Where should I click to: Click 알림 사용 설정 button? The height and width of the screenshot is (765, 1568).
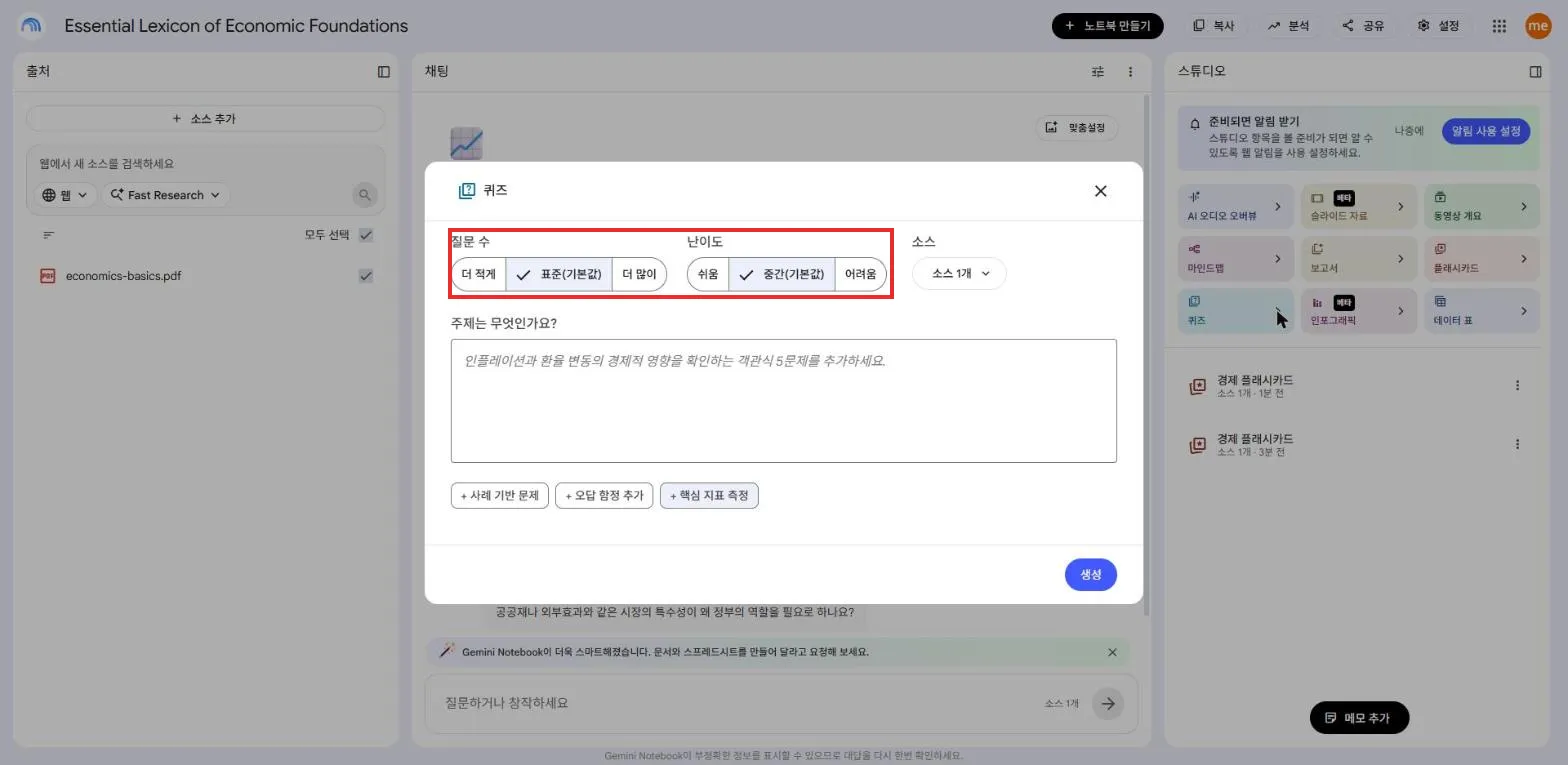pos(1486,131)
